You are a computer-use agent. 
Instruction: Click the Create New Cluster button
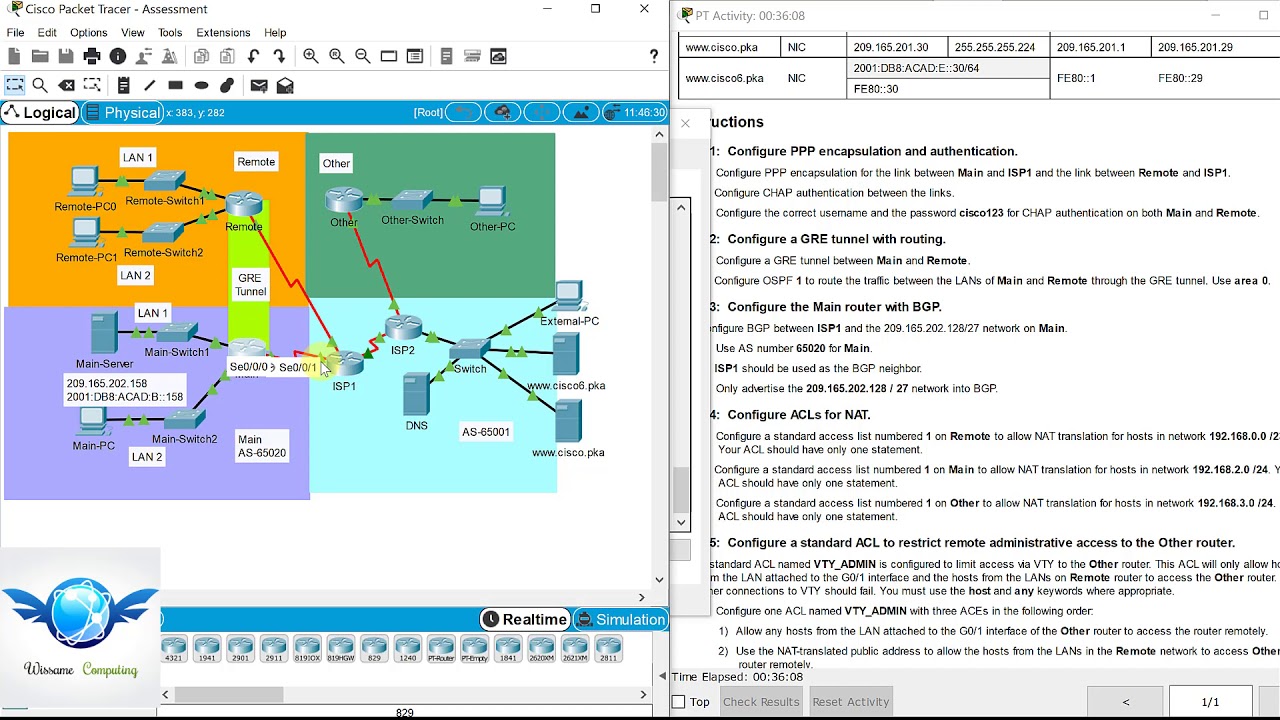point(502,112)
